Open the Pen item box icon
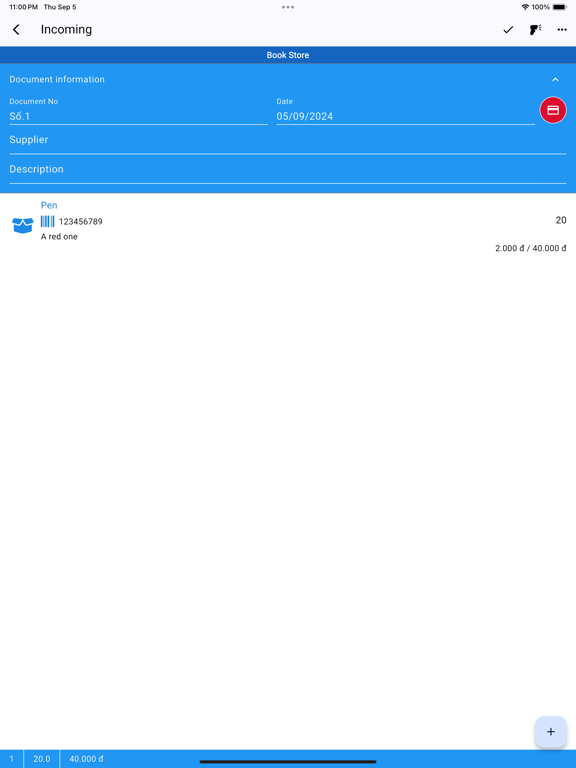 (x=23, y=225)
